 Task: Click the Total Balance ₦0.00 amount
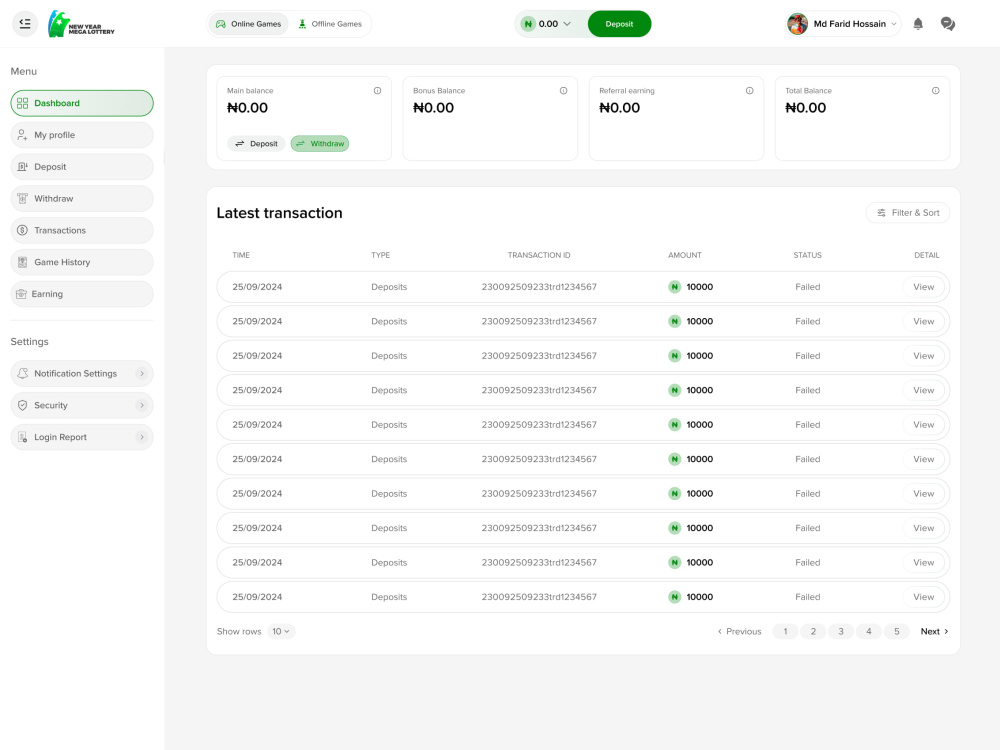point(805,108)
